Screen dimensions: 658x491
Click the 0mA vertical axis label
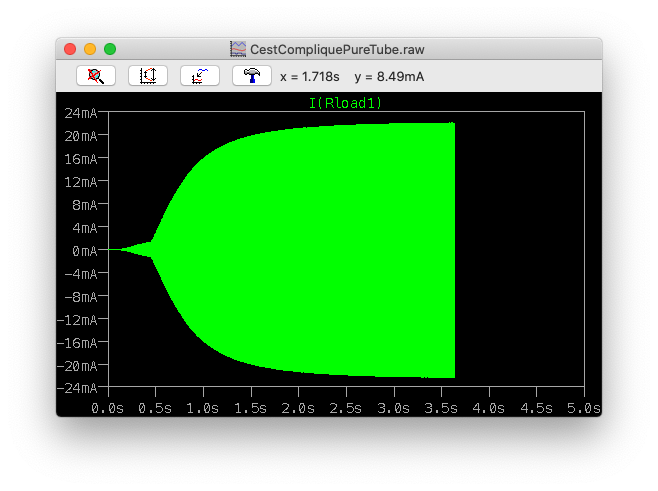tap(84, 251)
